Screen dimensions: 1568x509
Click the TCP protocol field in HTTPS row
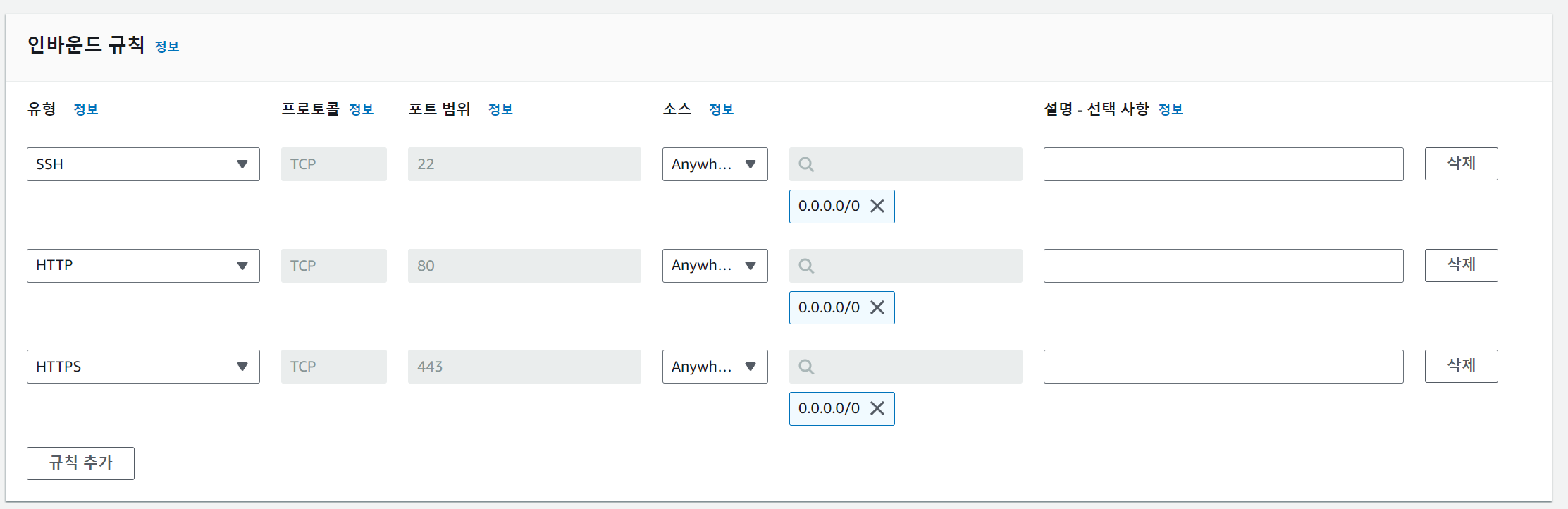[x=334, y=367]
